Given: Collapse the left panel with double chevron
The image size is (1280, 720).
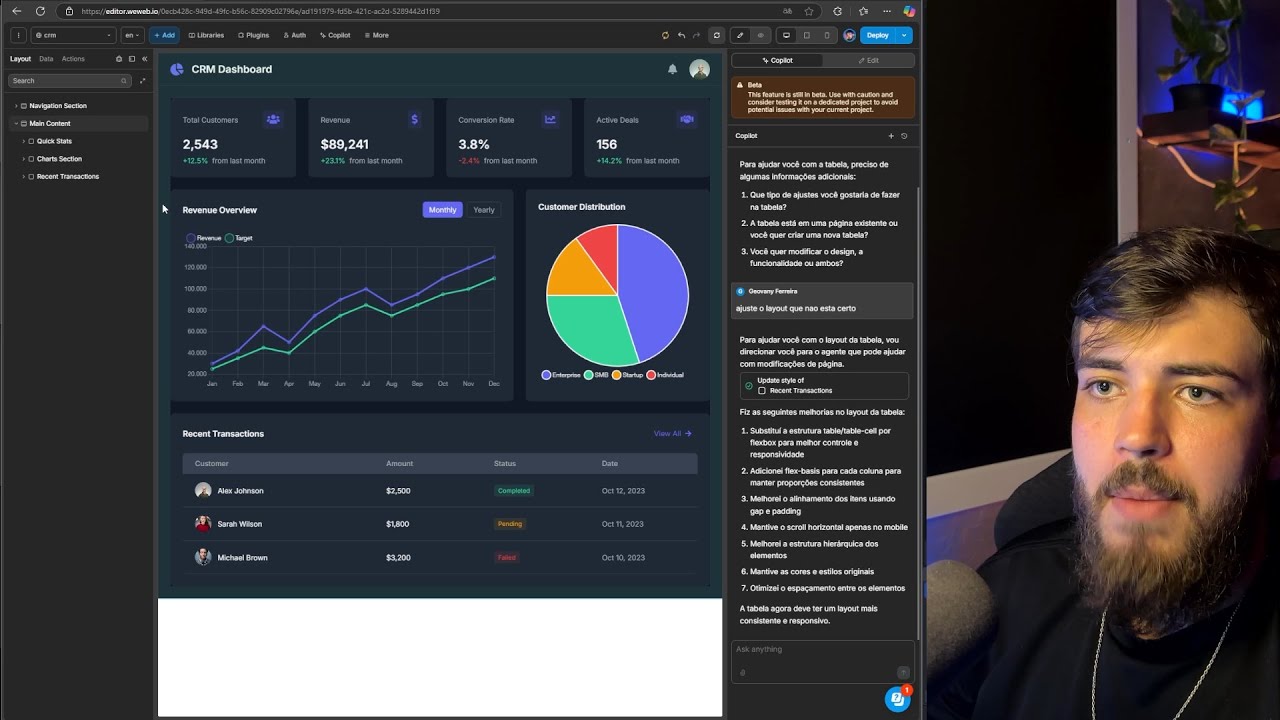Looking at the screenshot, I should point(144,59).
